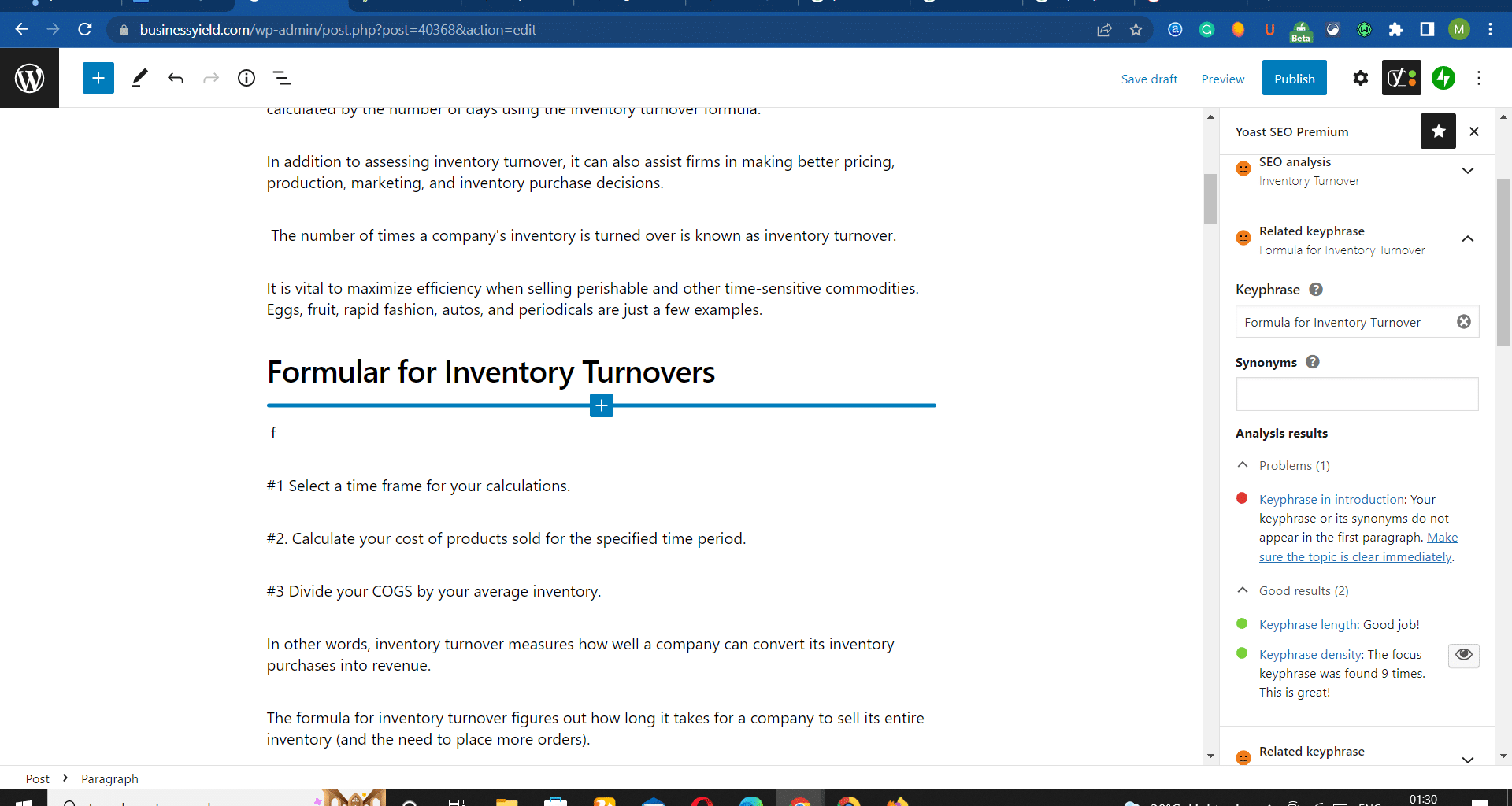Collapse the Related keyphrase Formula section
1512x806 pixels.
1467,239
